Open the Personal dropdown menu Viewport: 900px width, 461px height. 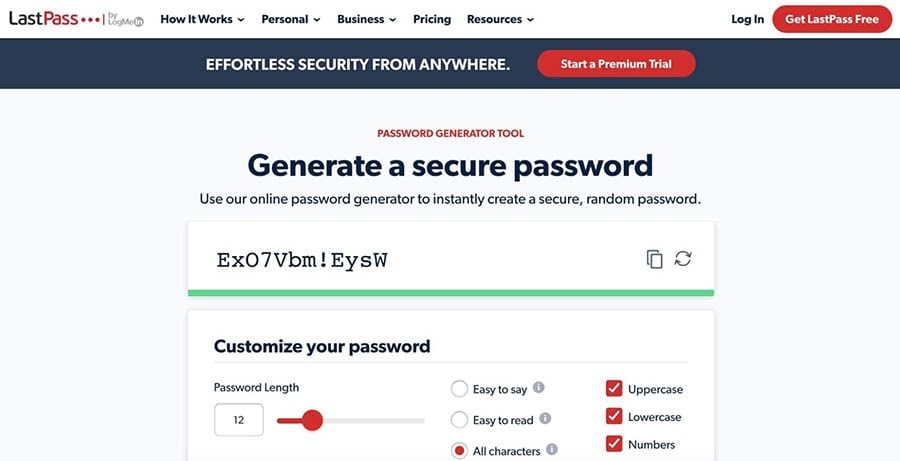click(291, 19)
